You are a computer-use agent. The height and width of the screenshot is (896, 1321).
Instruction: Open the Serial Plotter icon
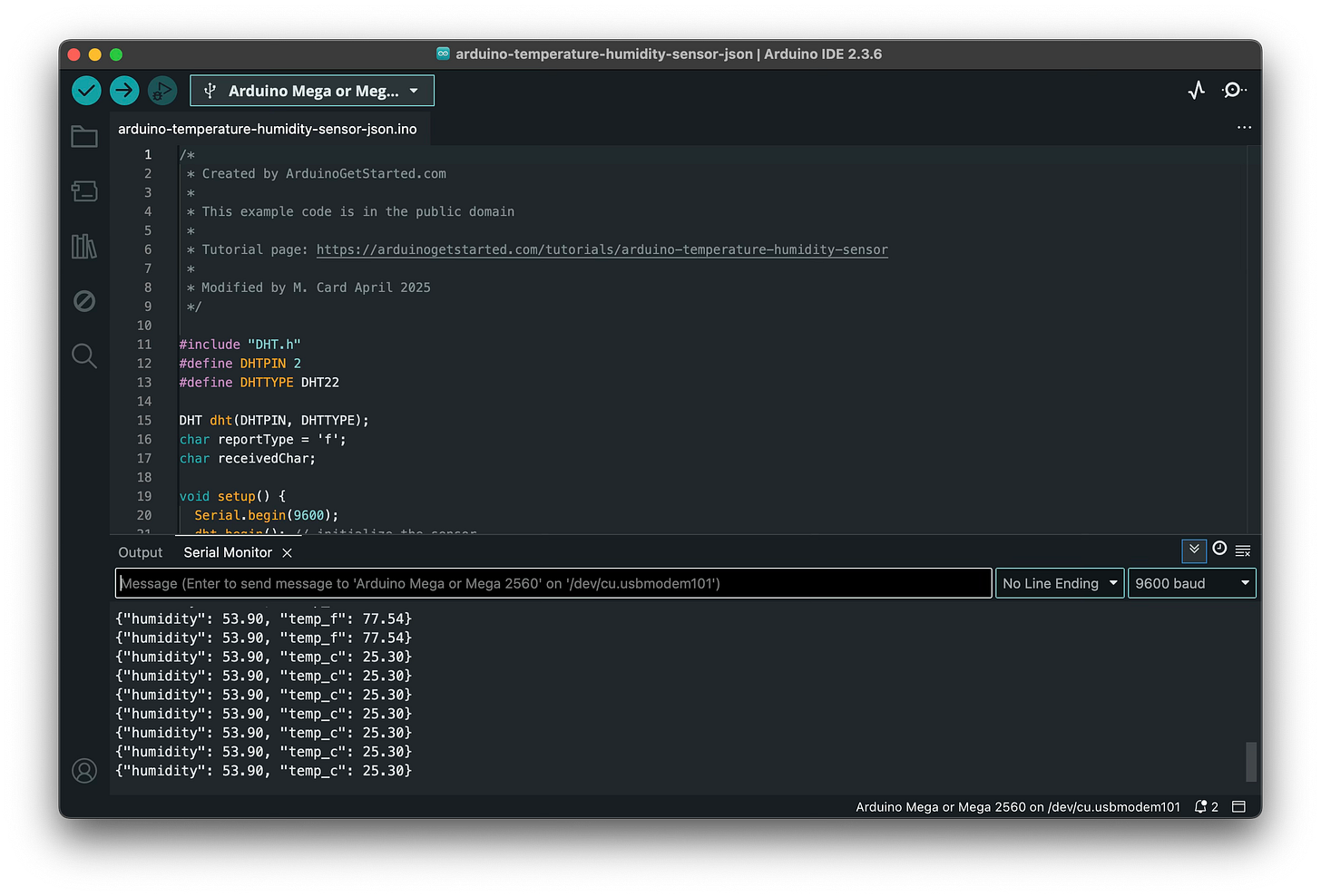point(1196,90)
